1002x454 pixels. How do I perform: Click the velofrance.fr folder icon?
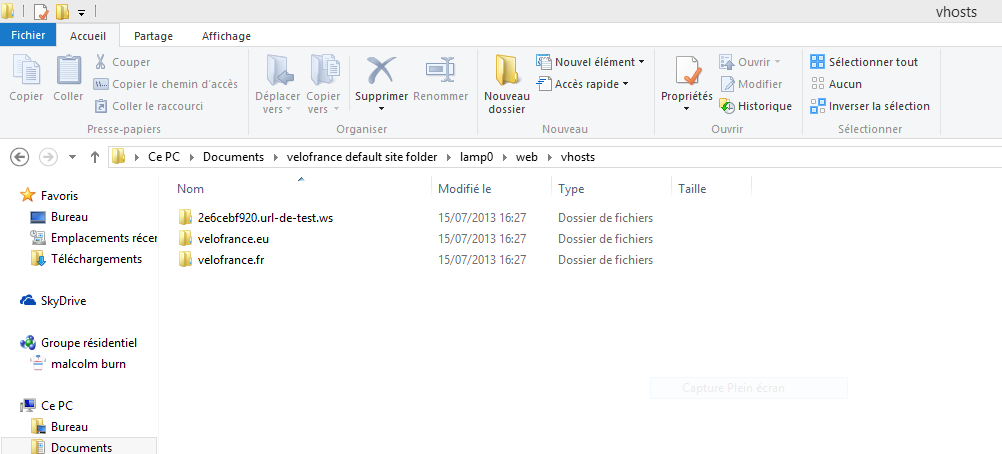(x=185, y=260)
